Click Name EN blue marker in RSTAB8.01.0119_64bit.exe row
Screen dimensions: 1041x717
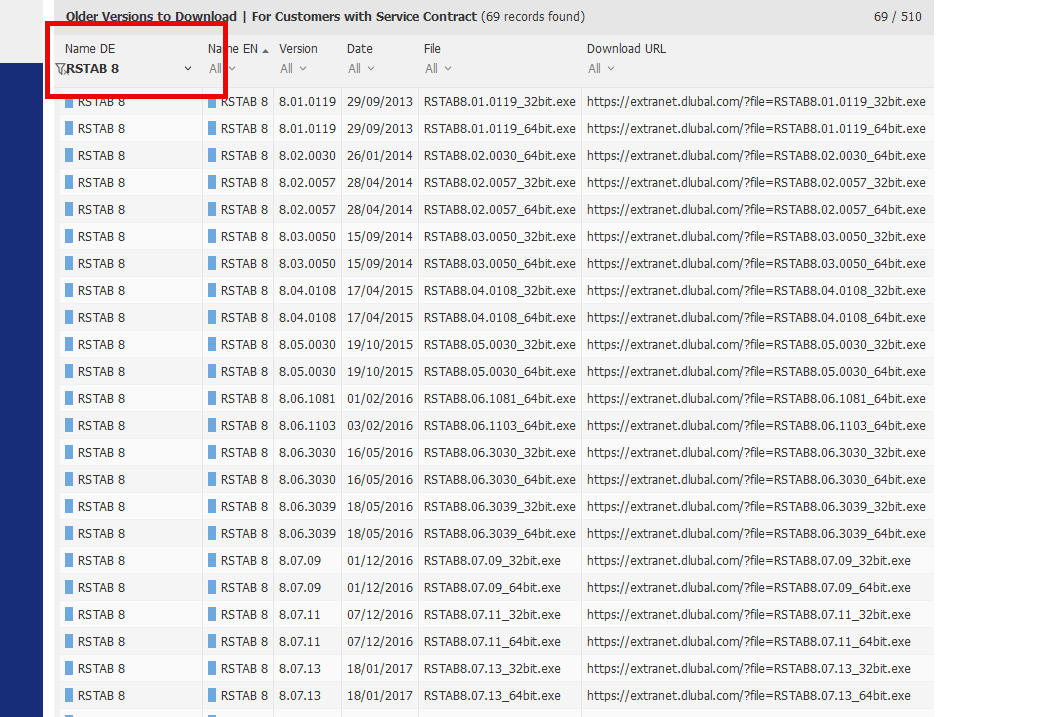tap(212, 128)
